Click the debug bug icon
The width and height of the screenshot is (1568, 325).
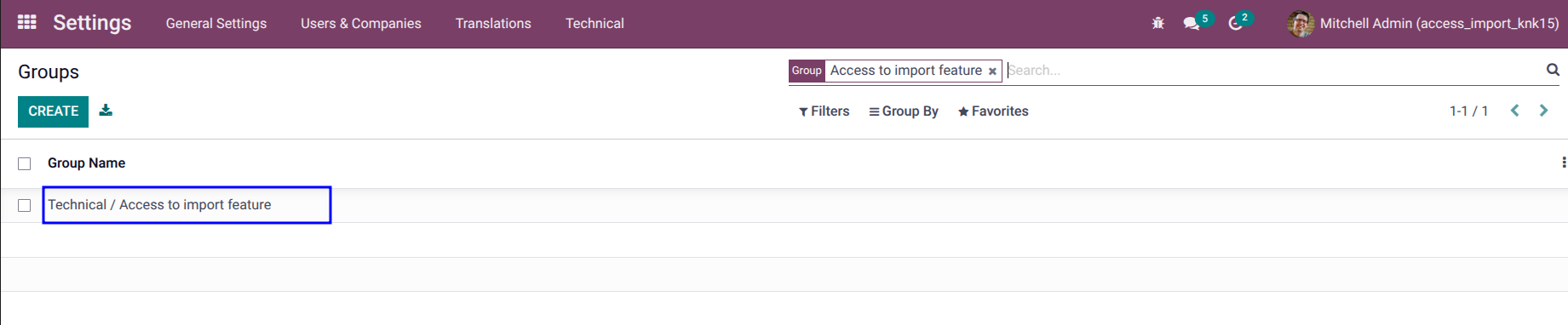[1157, 24]
